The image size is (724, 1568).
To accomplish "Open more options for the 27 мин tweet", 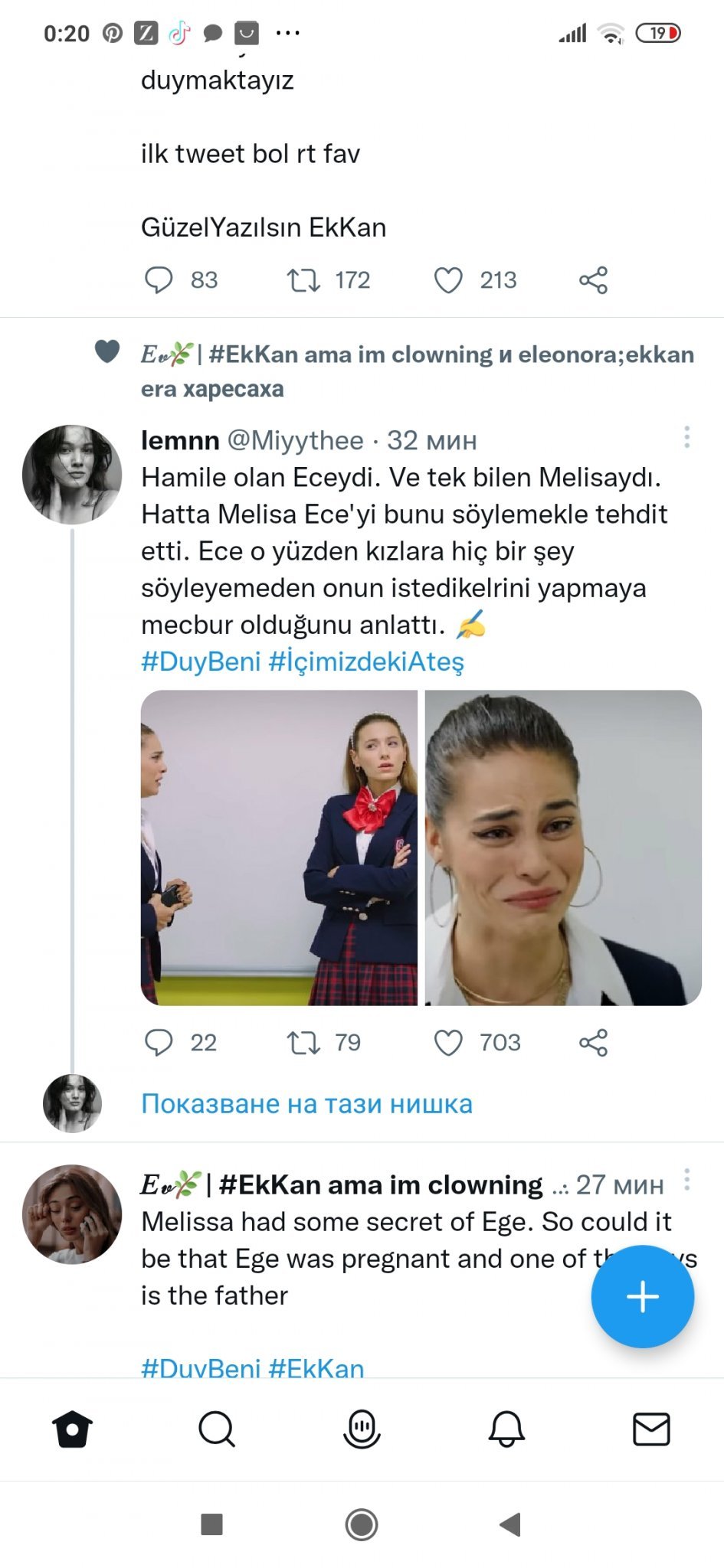I will click(x=686, y=1180).
